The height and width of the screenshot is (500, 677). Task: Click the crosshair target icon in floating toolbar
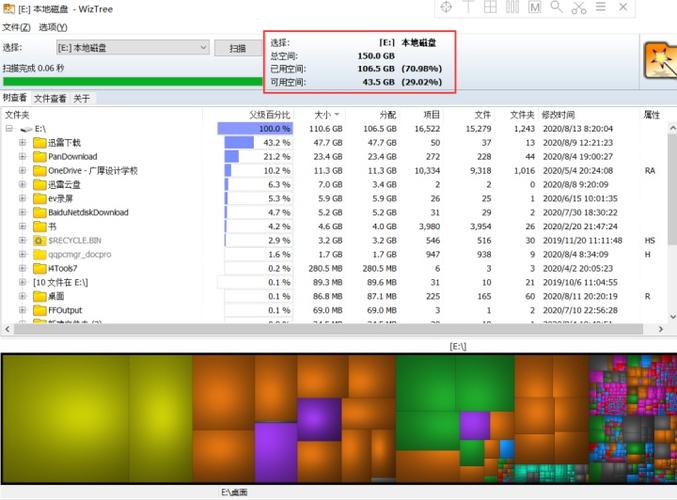coord(446,7)
